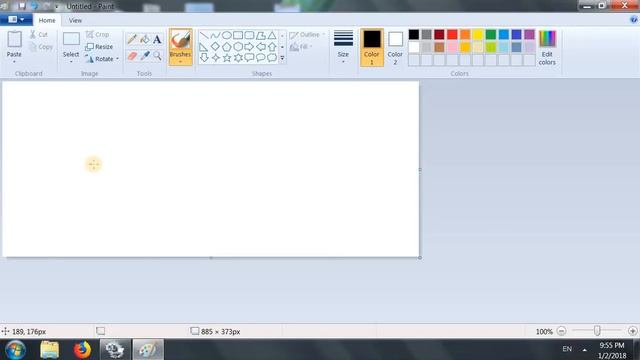Click the rectangular Select tool button
Screen dimensions: 640x360
point(71,44)
